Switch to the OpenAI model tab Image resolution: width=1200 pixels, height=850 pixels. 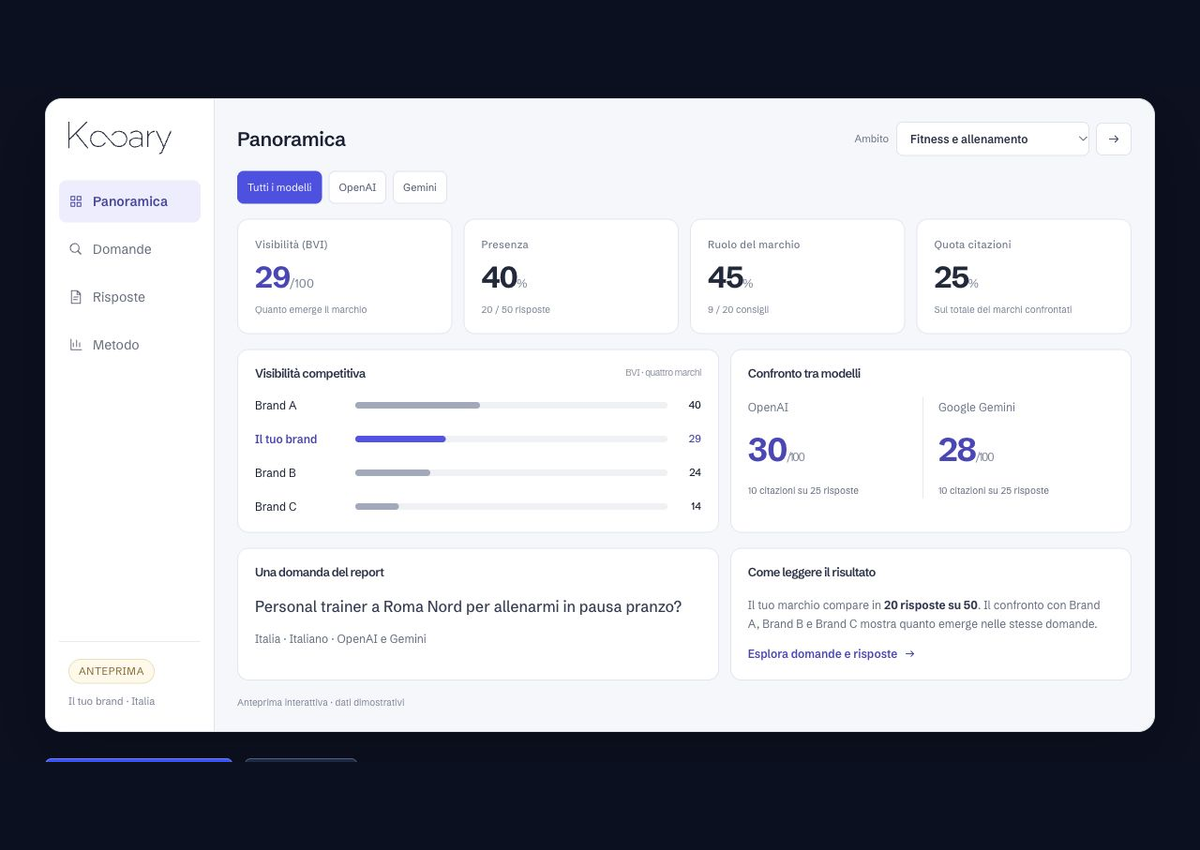[357, 187]
